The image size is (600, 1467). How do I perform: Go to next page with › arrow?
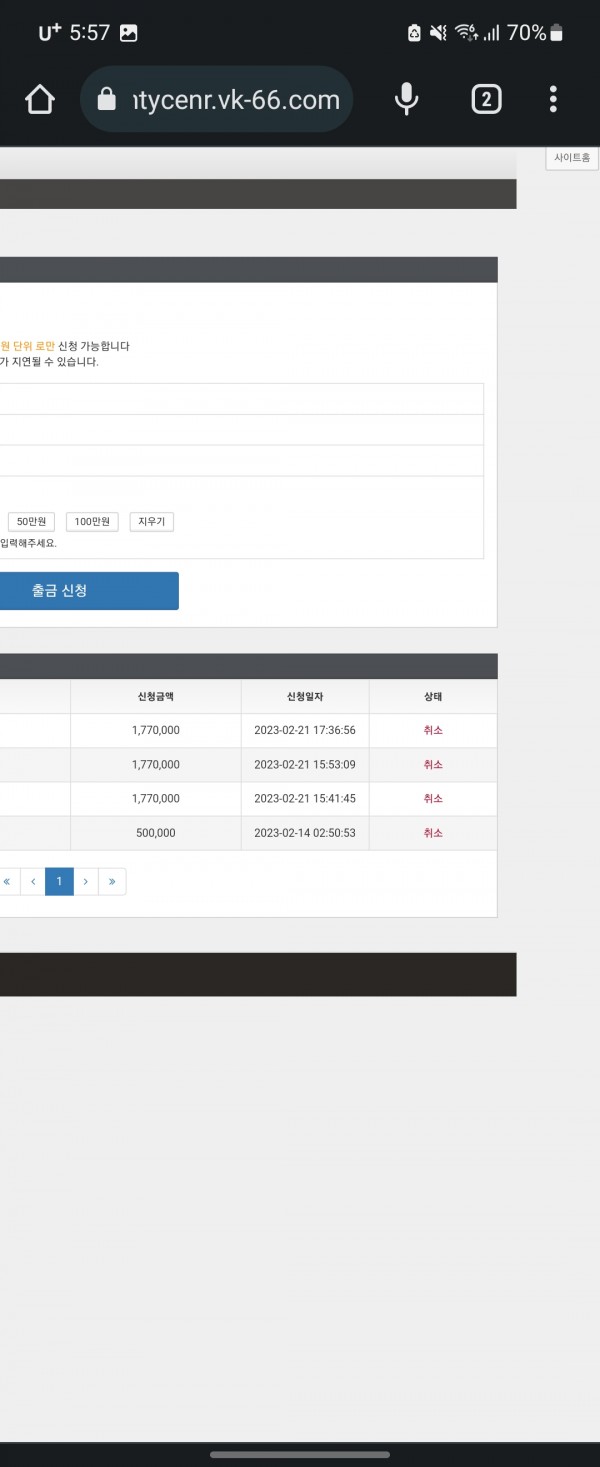click(x=86, y=881)
